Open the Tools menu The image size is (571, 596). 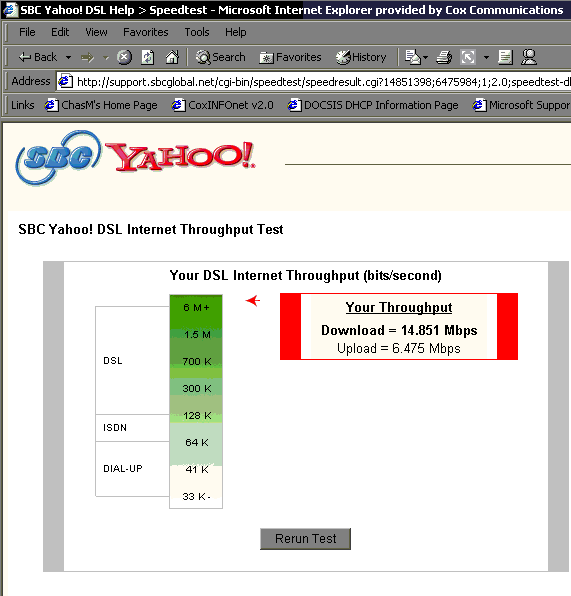(x=197, y=32)
